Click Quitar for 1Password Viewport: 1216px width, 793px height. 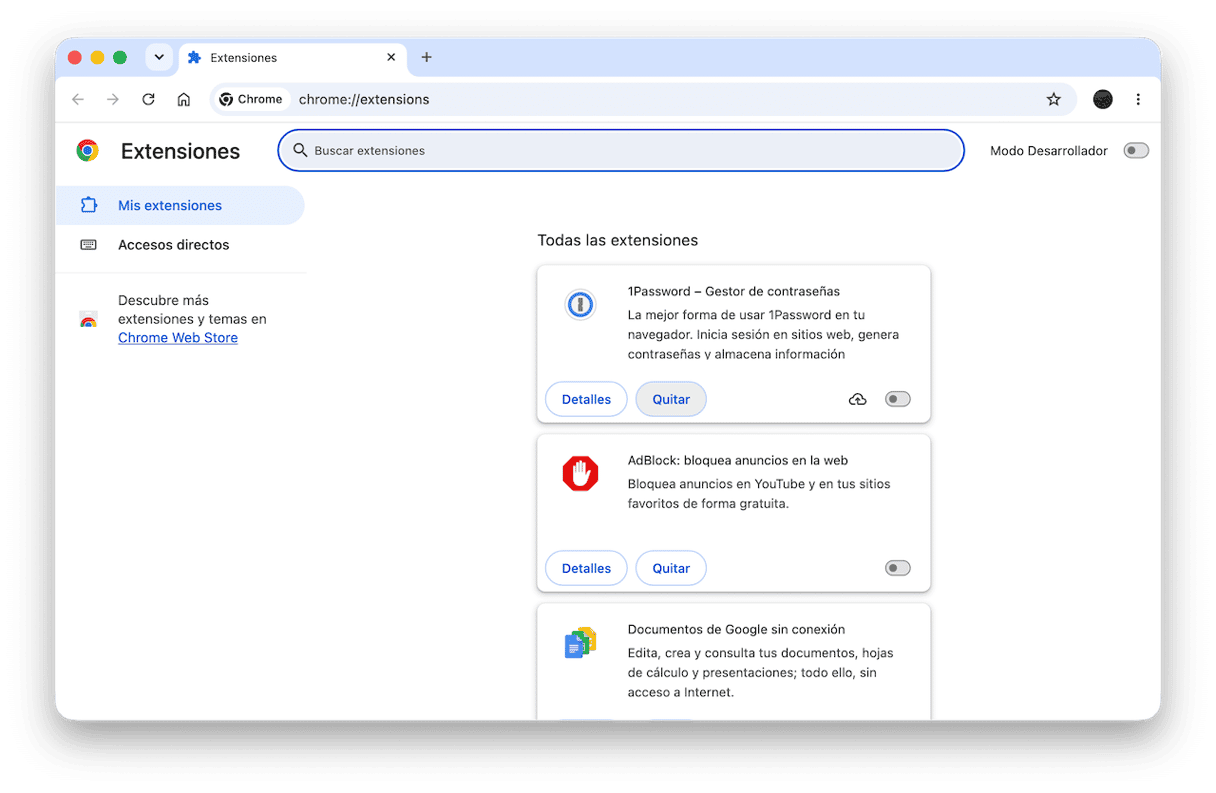(x=671, y=399)
